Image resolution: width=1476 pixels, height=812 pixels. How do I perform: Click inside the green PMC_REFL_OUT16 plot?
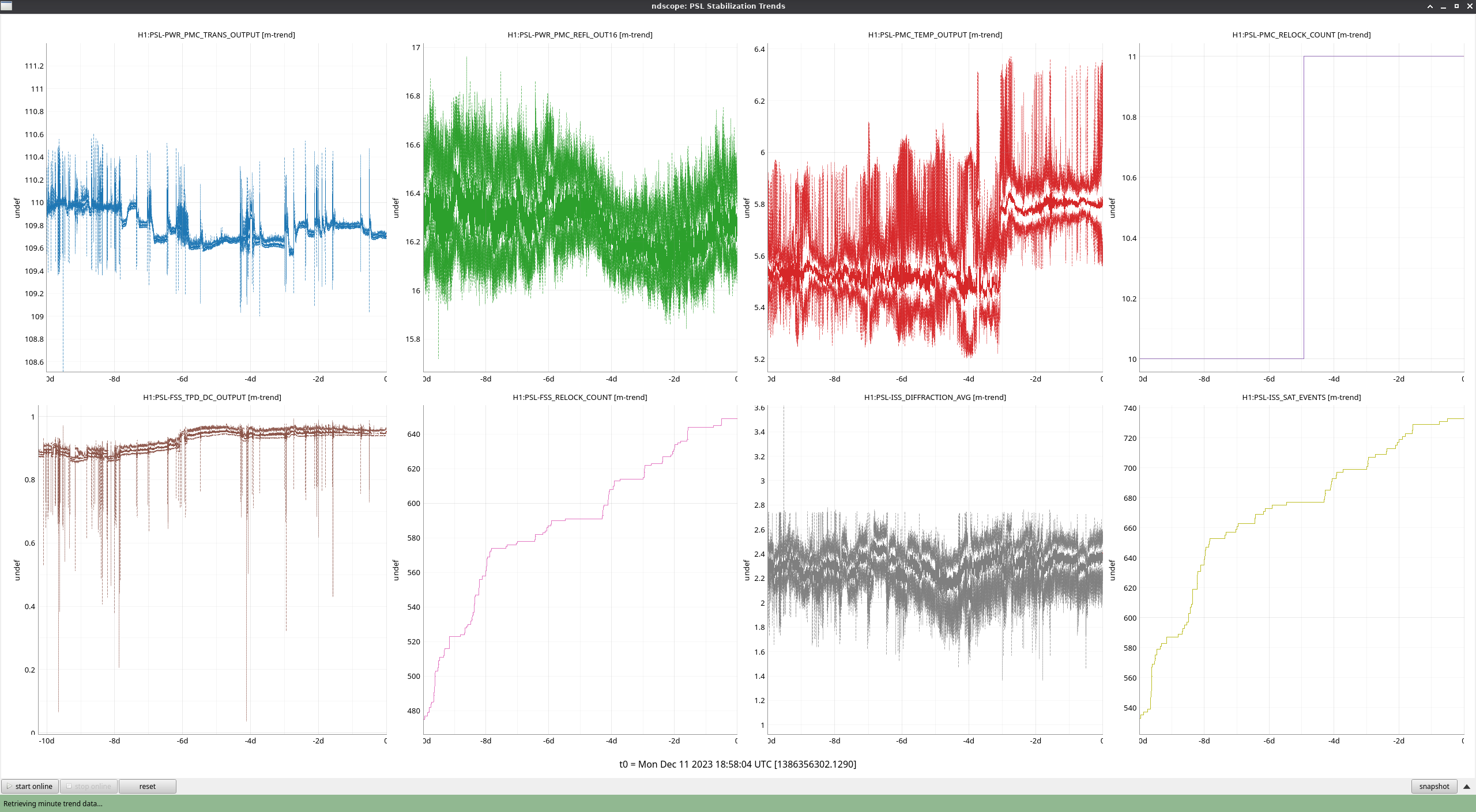[x=579, y=207]
